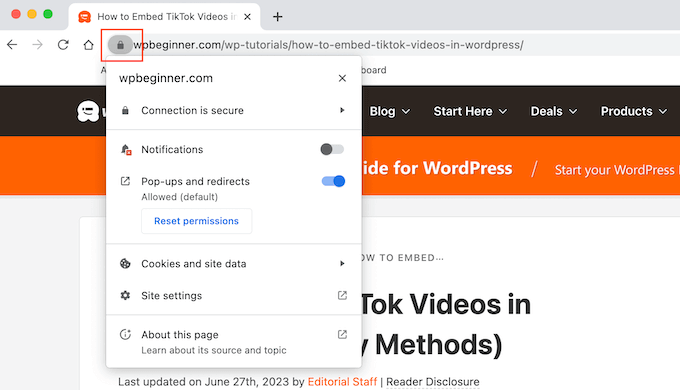Open Start Here navigation menu

point(470,111)
